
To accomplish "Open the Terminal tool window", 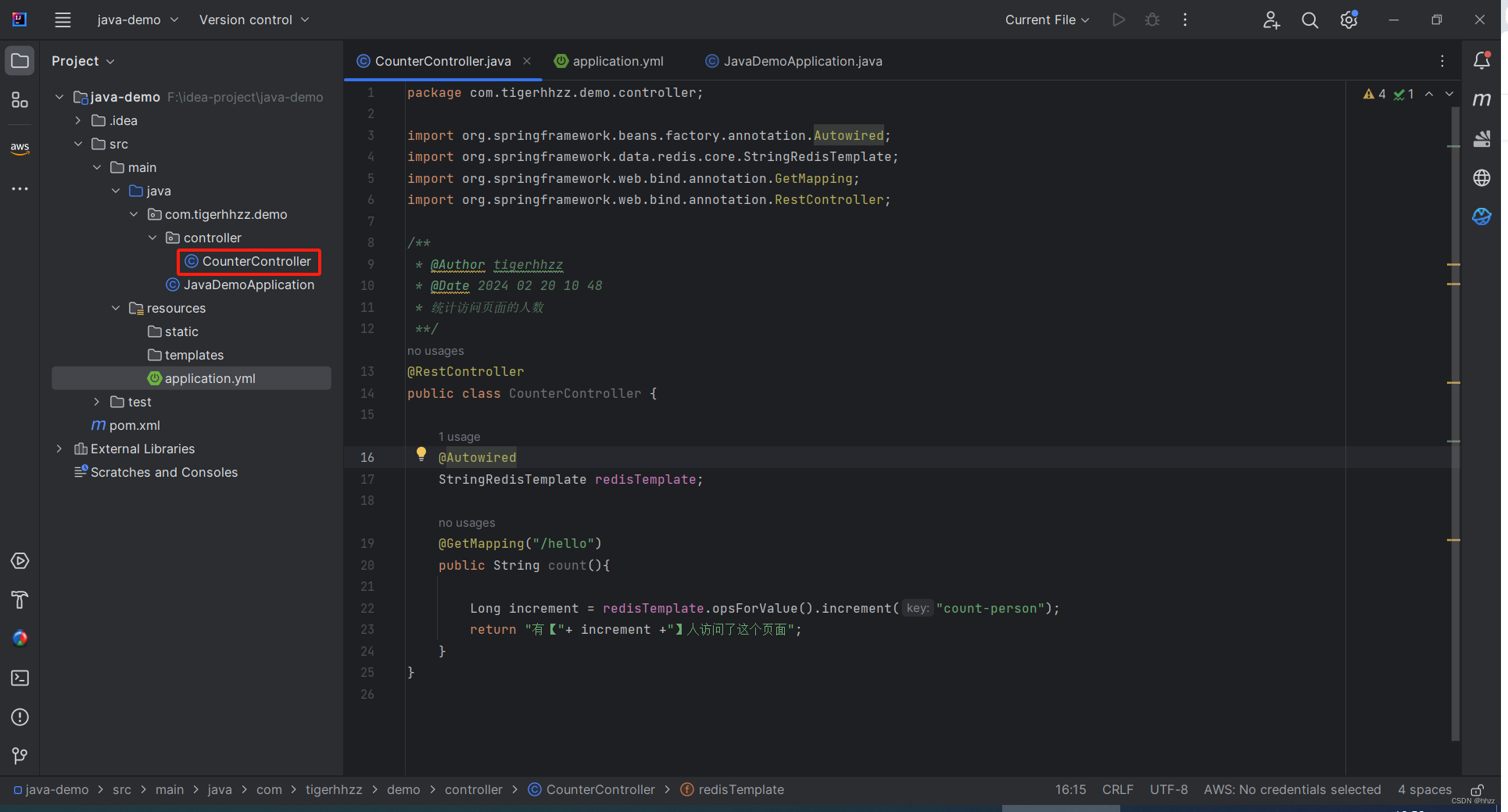I will click(x=20, y=678).
